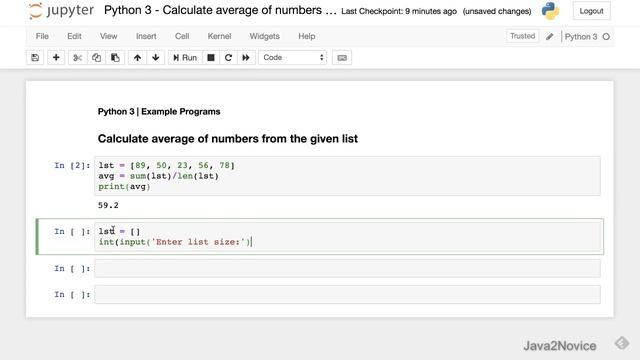
Task: Copy selected cells
Action: pyautogui.click(x=96, y=58)
